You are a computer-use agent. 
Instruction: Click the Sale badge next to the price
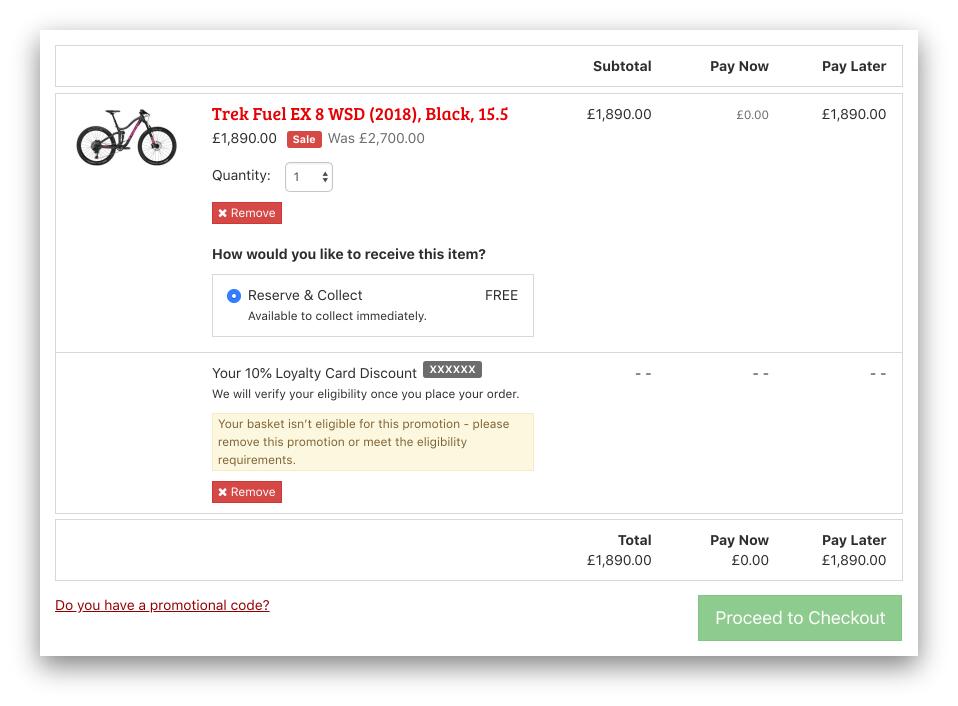point(303,139)
